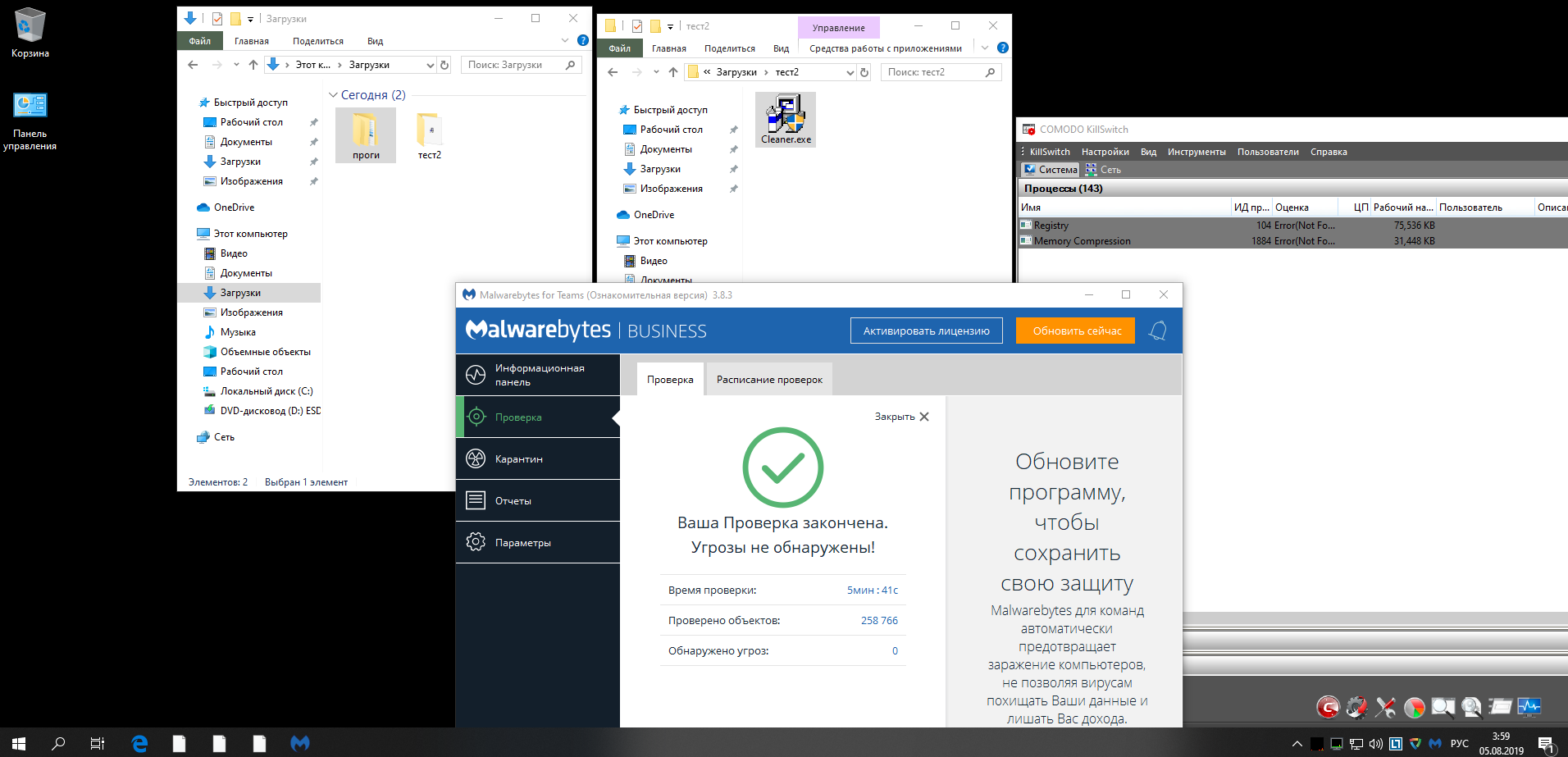Open recent locations dropdown in the тест2 window

tap(656, 72)
